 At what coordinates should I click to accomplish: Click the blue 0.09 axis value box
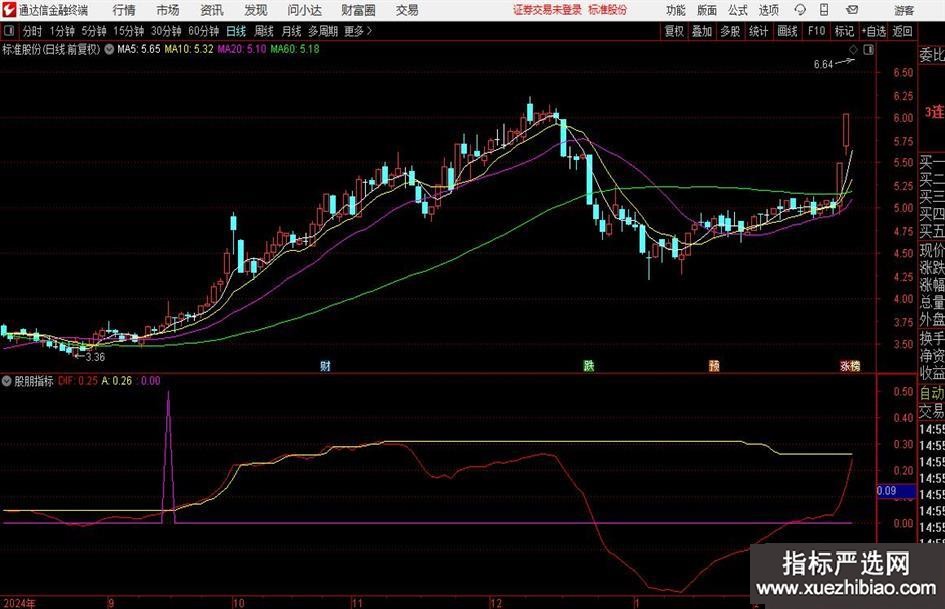895,491
